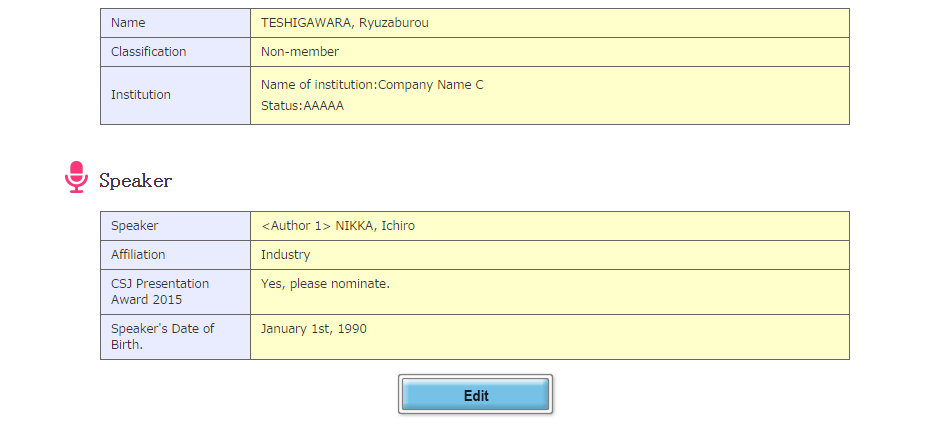Click the Name row label

click(128, 23)
